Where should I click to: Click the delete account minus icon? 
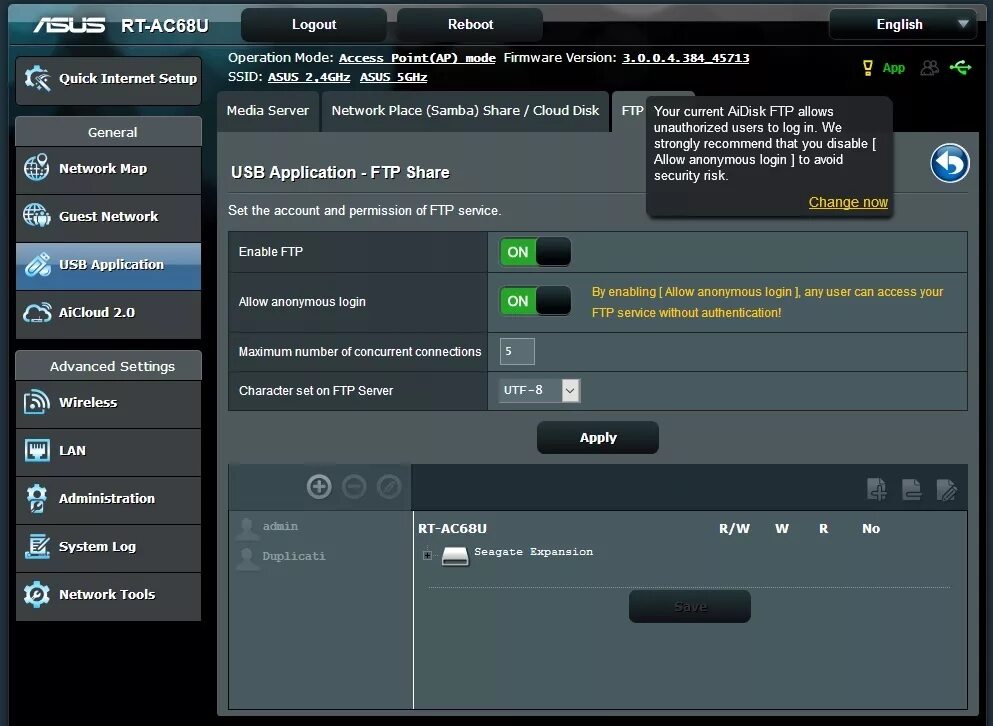[x=354, y=487]
